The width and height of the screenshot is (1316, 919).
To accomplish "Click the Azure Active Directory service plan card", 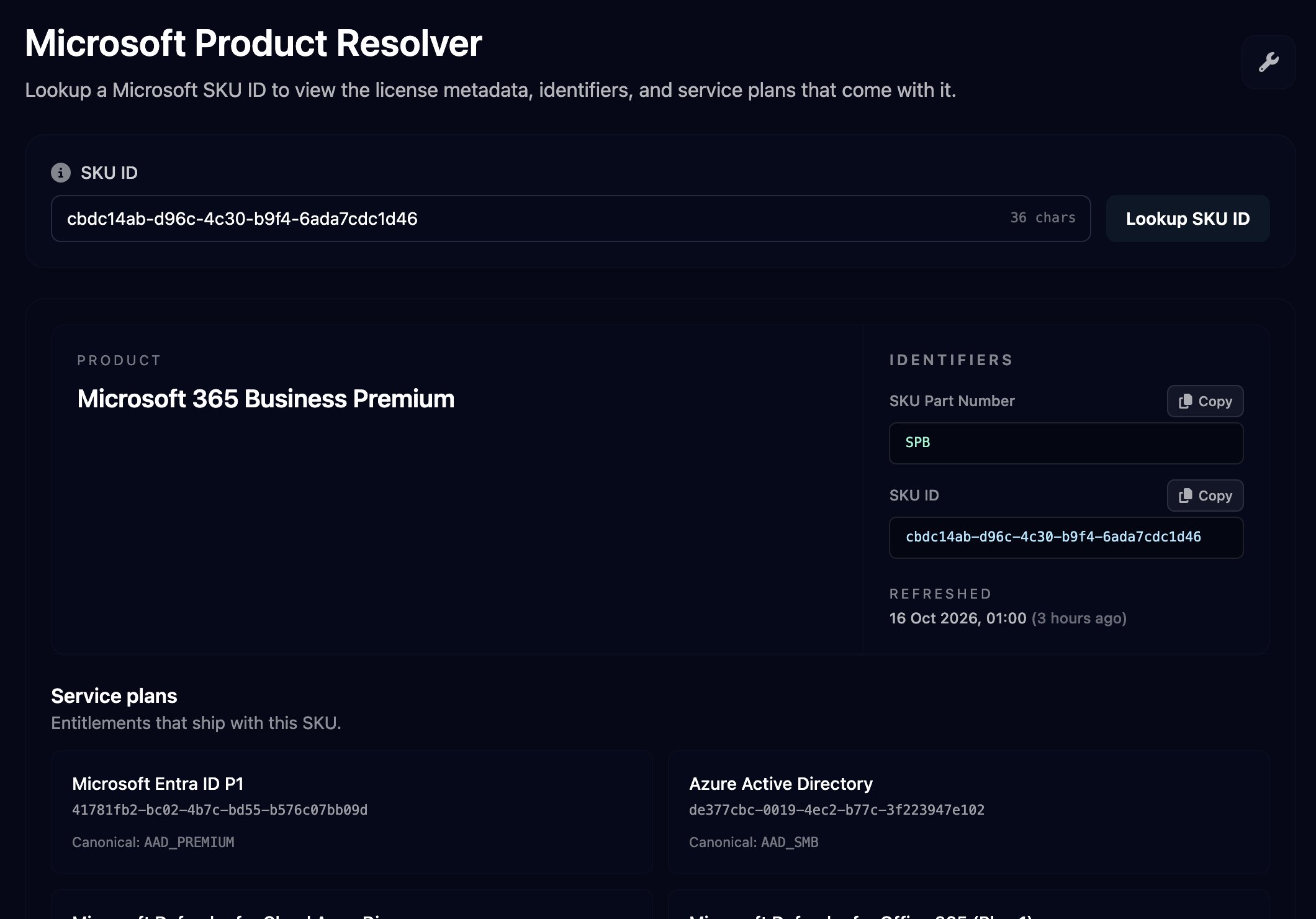I will point(968,812).
